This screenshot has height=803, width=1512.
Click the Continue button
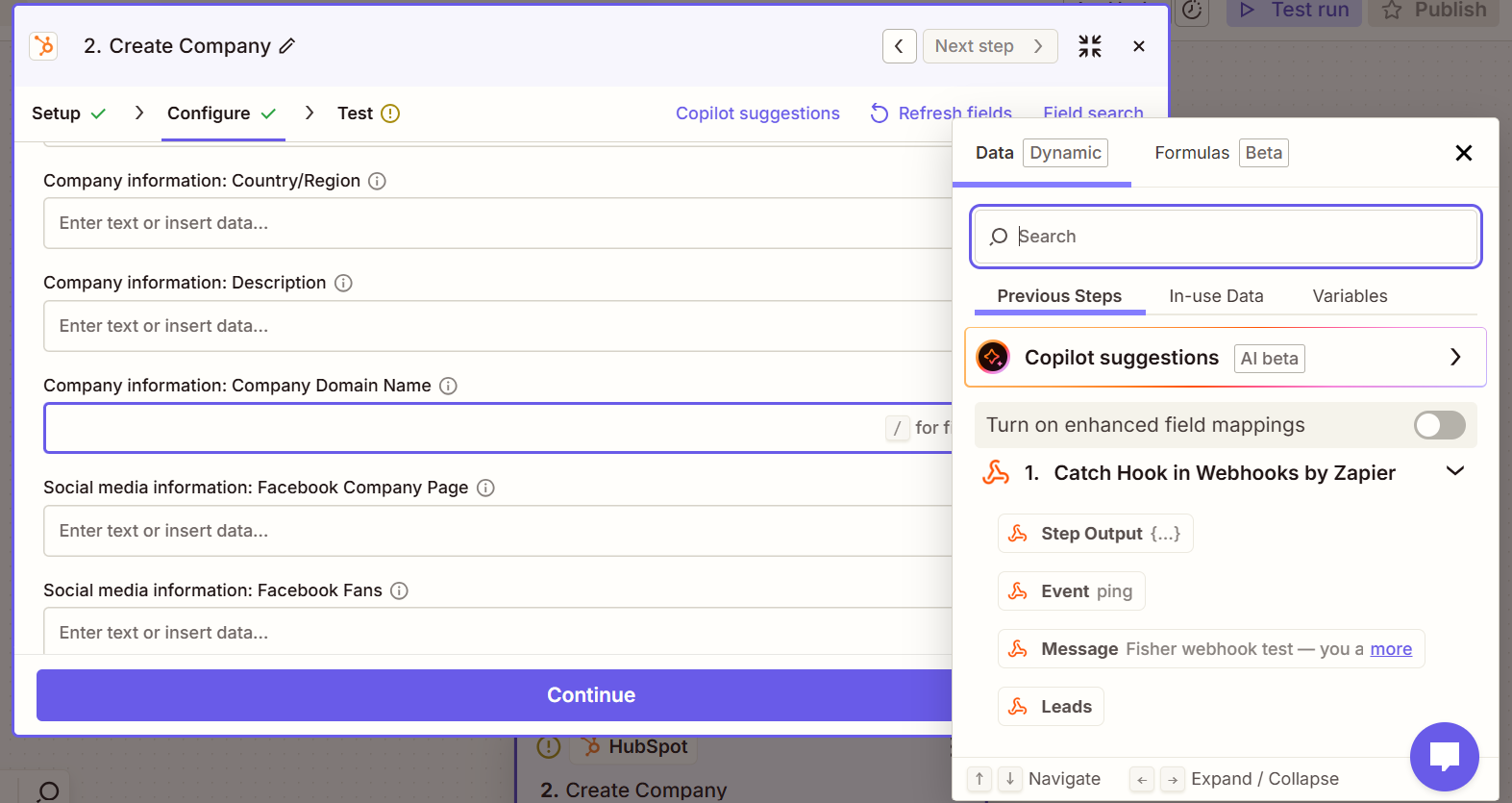pos(494,695)
